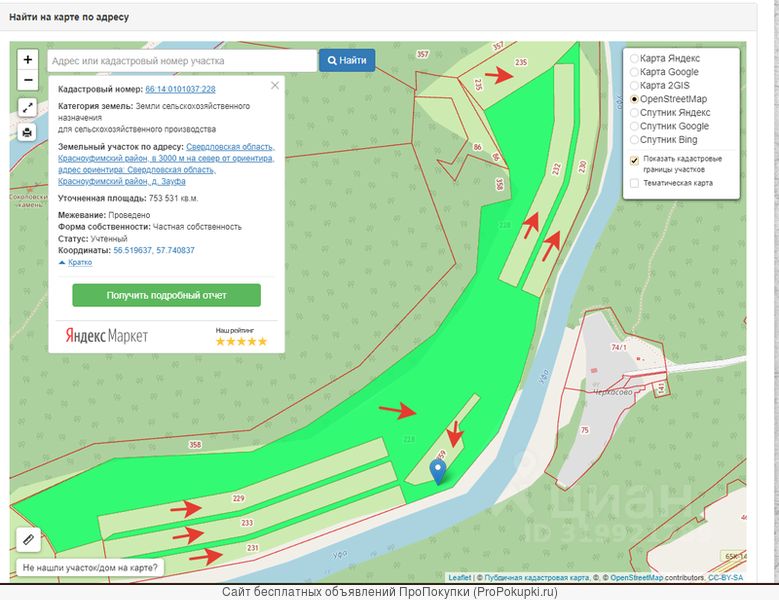Viewport: 779px width, 600px height.
Task: Close the cadastral info popup
Action: 275,85
